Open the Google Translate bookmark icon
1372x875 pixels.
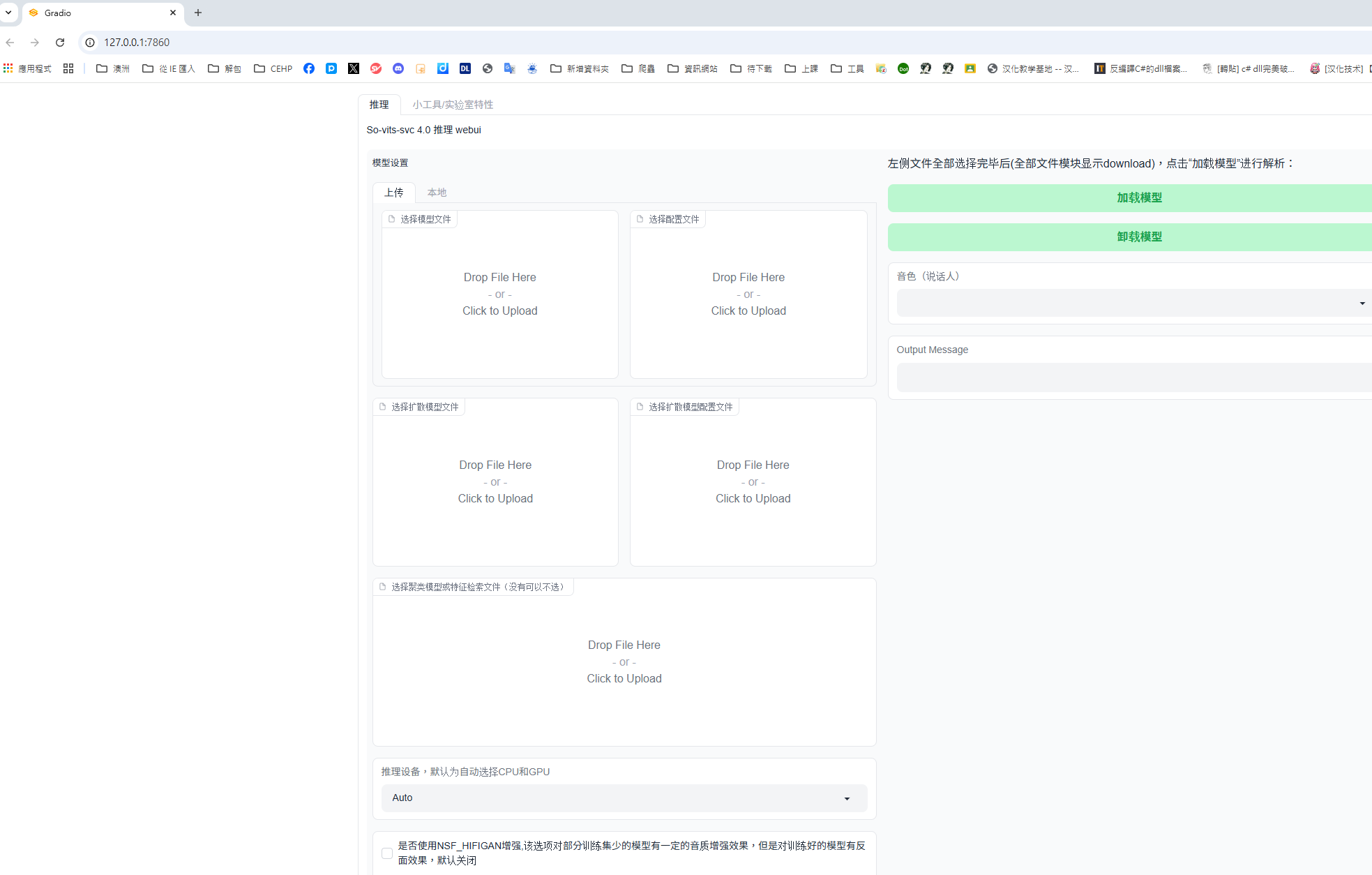(510, 68)
